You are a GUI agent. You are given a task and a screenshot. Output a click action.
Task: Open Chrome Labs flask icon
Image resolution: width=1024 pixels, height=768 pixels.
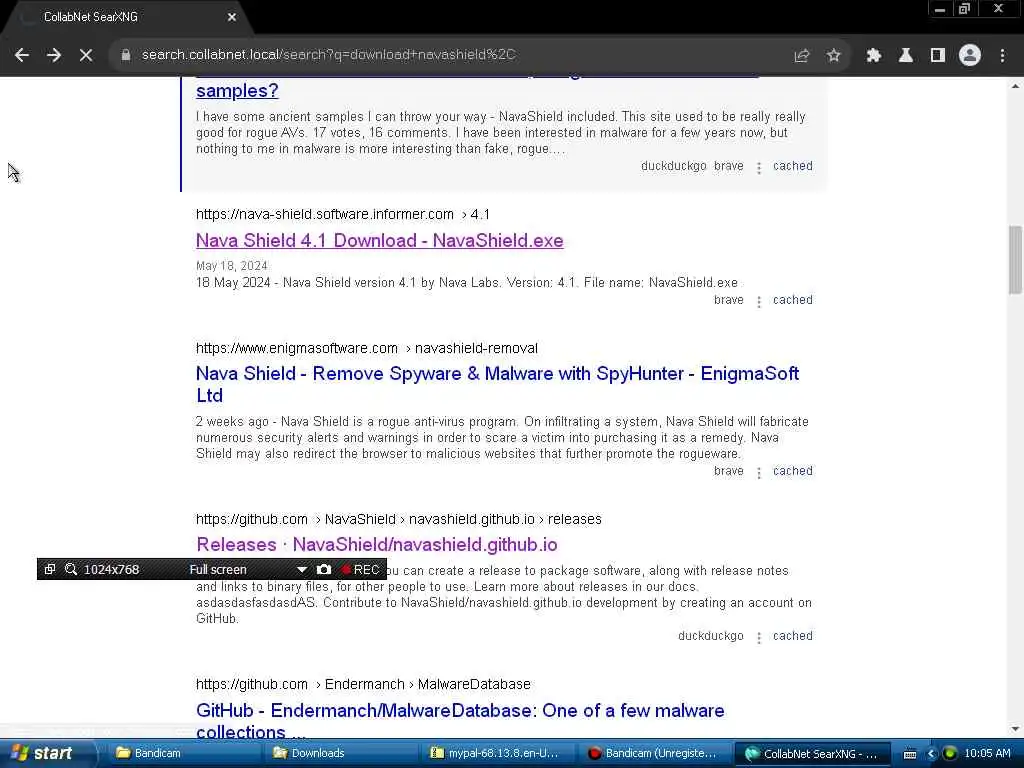906,56
